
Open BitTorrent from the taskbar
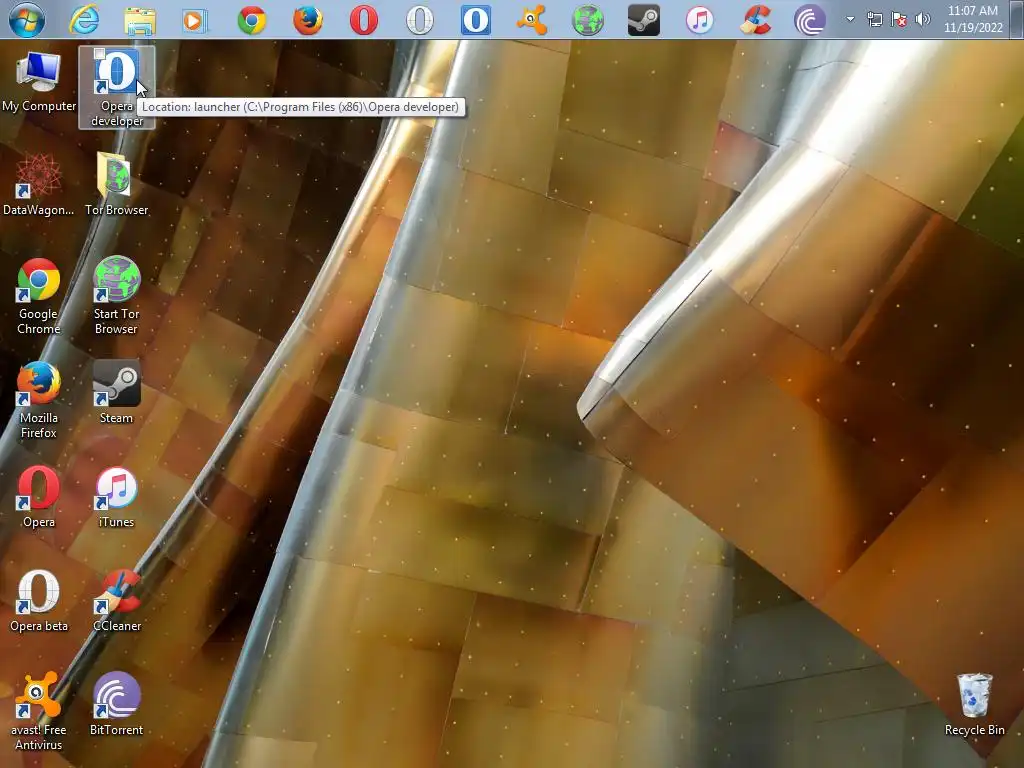point(810,20)
